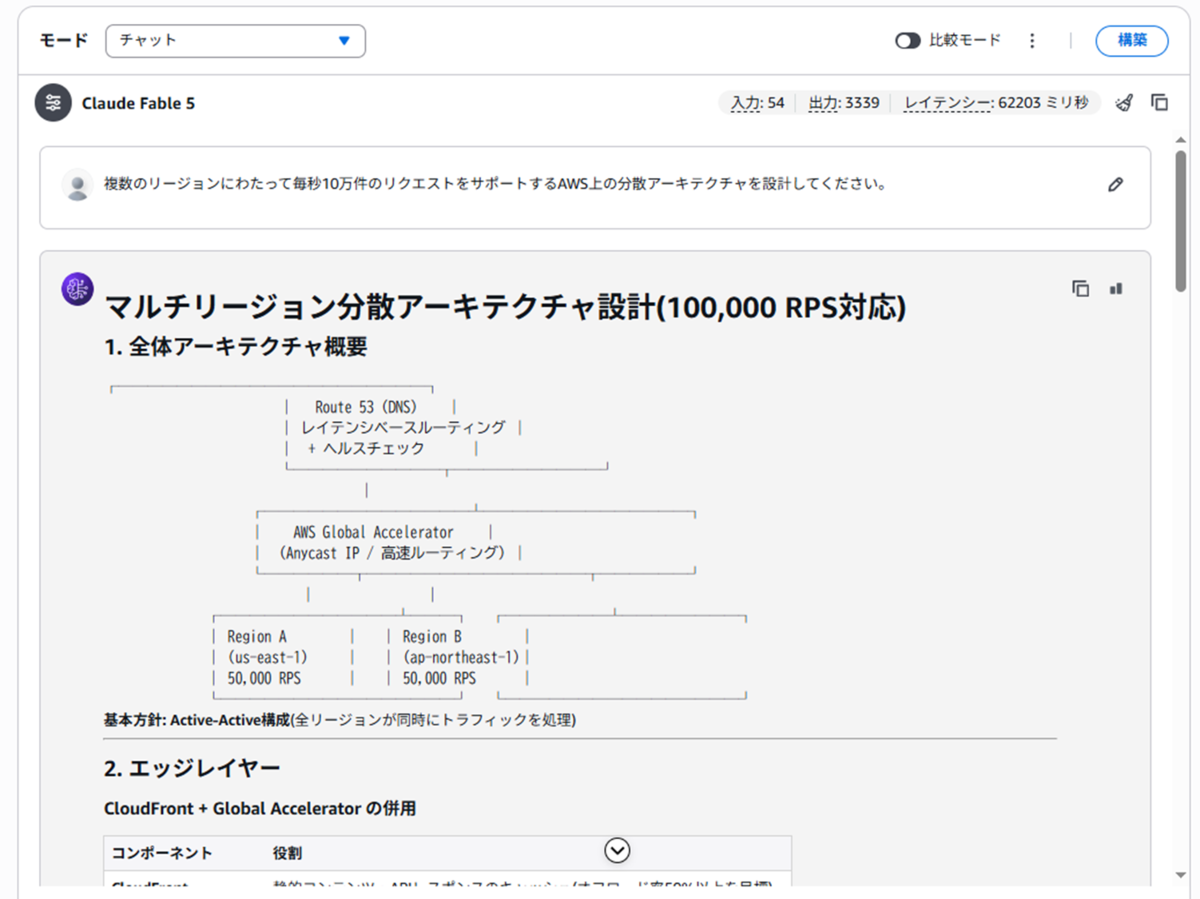The width and height of the screenshot is (1200, 899).
Task: Click the Route 53 (DNS) diagram text
Action: coord(366,407)
